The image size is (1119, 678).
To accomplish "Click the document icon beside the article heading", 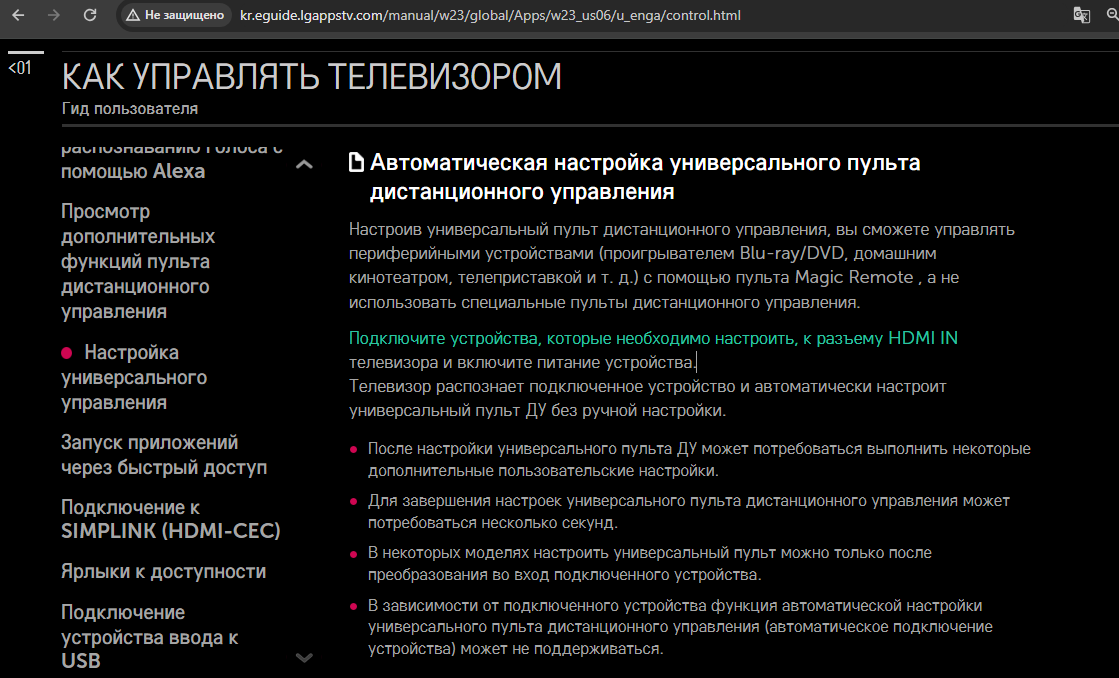I will click(x=356, y=163).
